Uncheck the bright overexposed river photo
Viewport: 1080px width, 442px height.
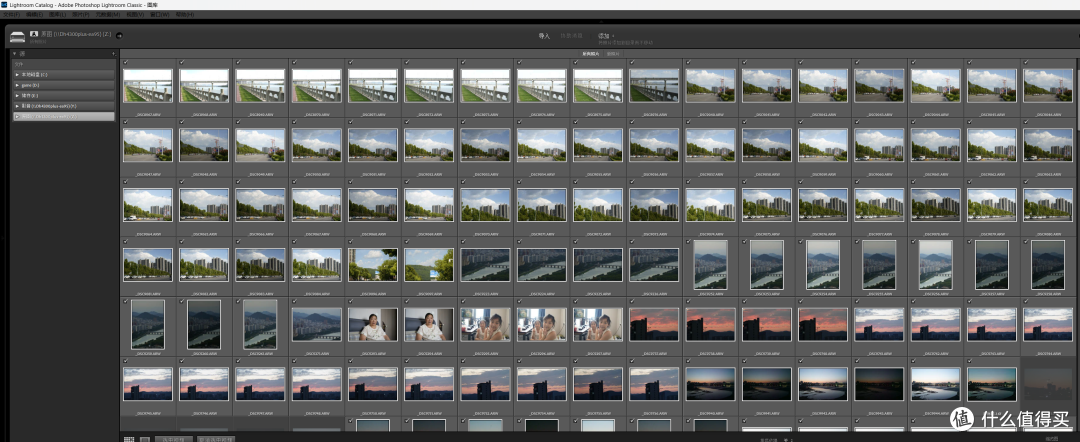click(x=913, y=361)
